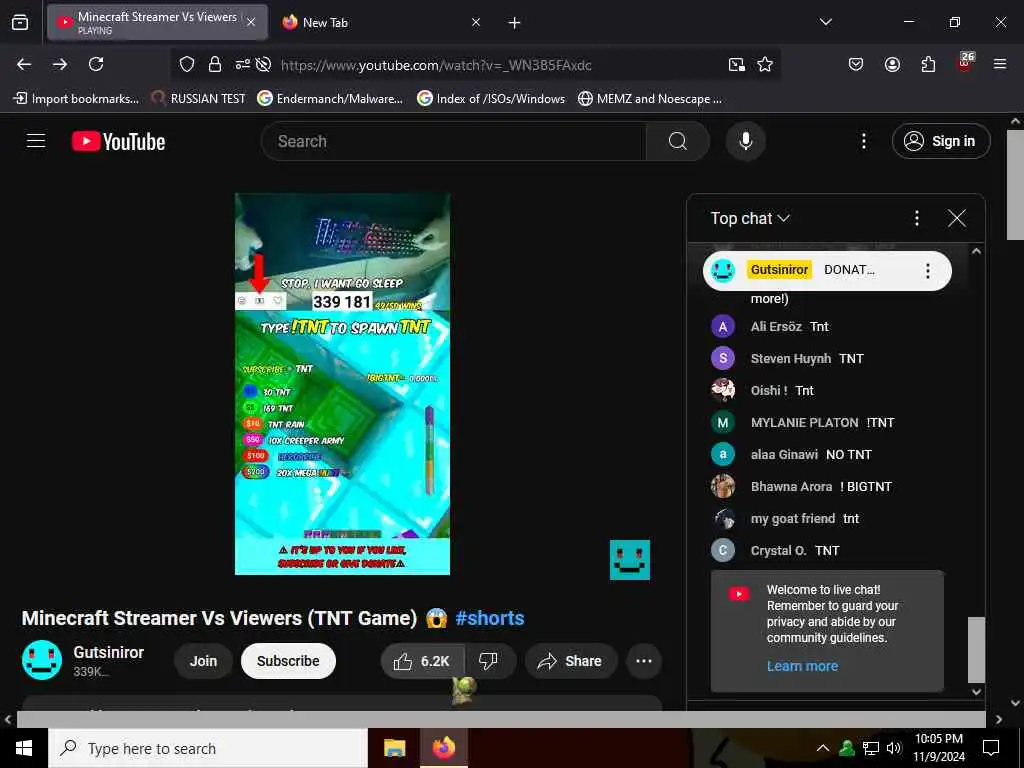The height and width of the screenshot is (768, 1024).
Task: Open options for pinned Gutsiniror message
Action: 927,270
